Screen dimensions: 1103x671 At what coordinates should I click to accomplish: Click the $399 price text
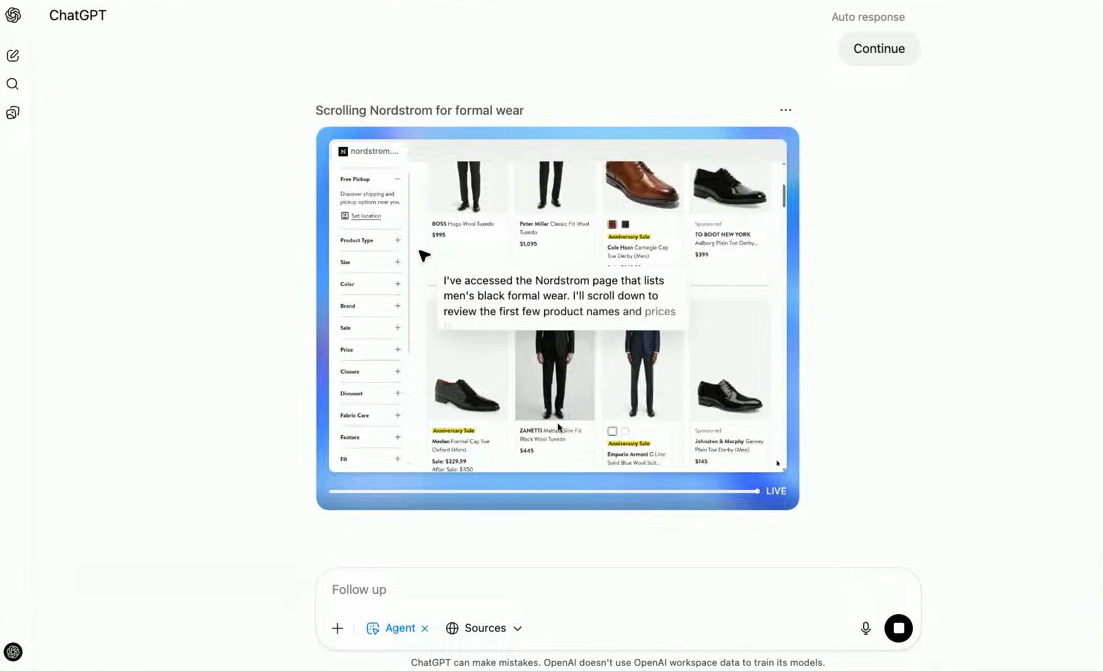[701, 255]
